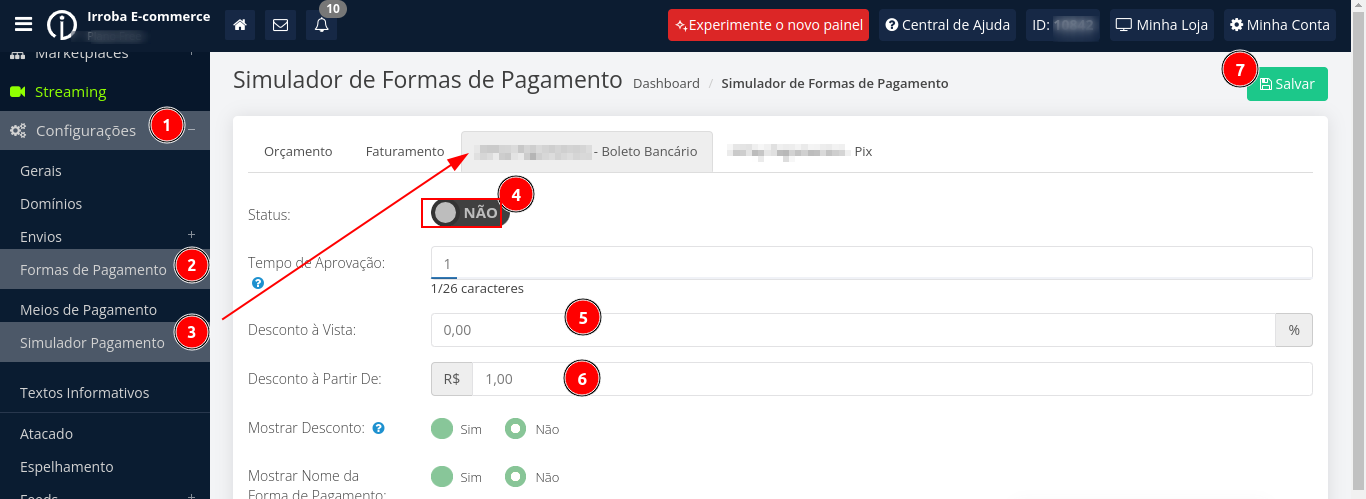
Task: Select Não for Mostrar Nome da Forma
Action: tap(515, 477)
